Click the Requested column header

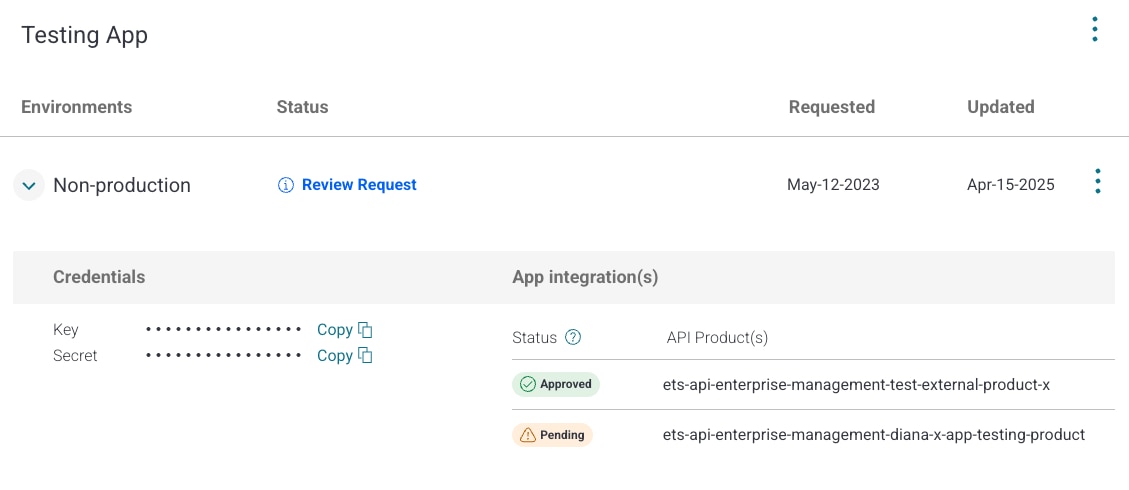pyautogui.click(x=831, y=107)
